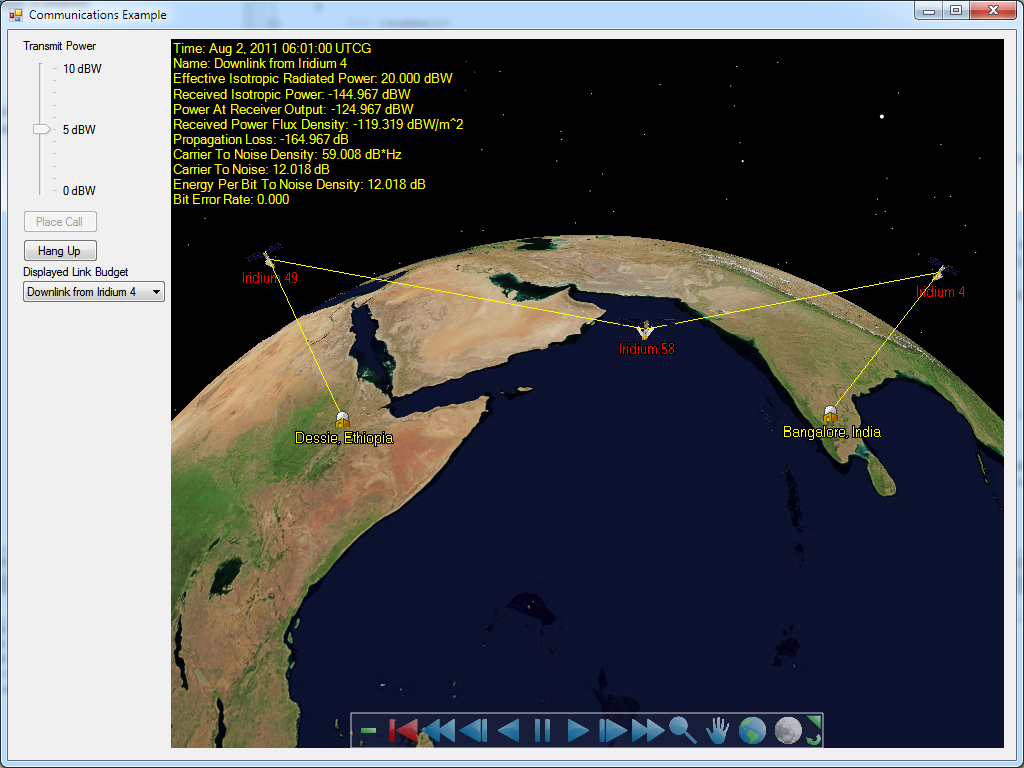Click the Transmit Power slider thumb
The image size is (1024, 768).
[x=42, y=129]
